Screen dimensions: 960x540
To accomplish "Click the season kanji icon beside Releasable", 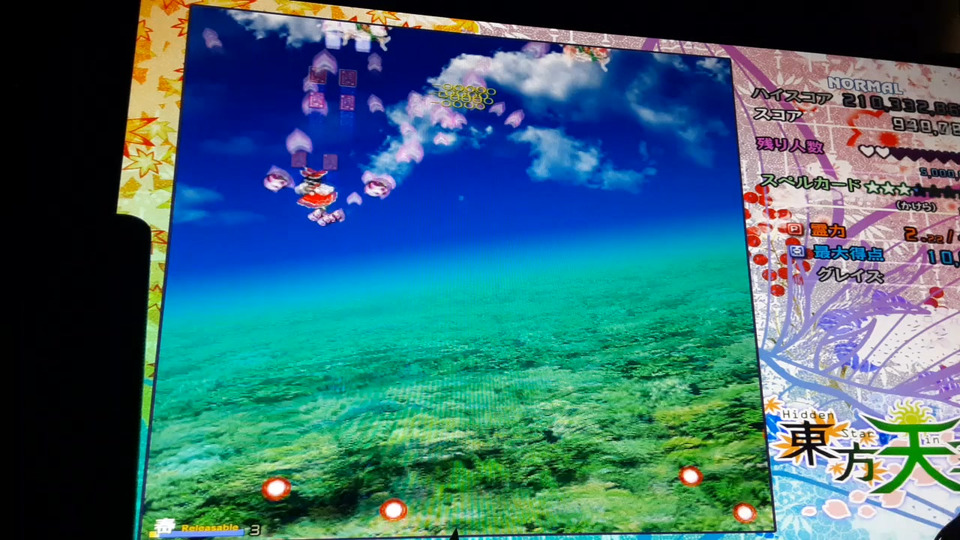I will coord(164,526).
